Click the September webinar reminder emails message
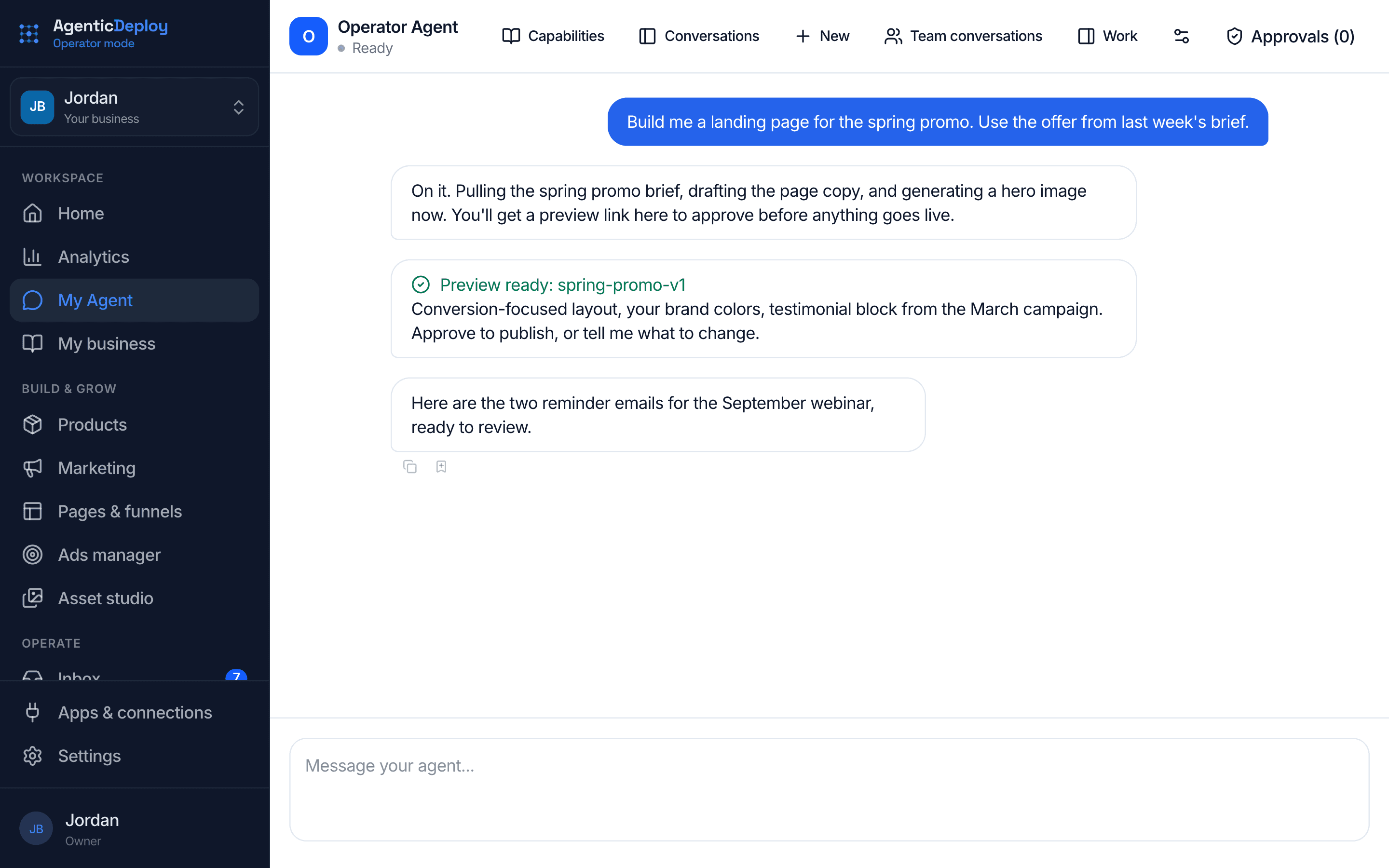 [658, 415]
